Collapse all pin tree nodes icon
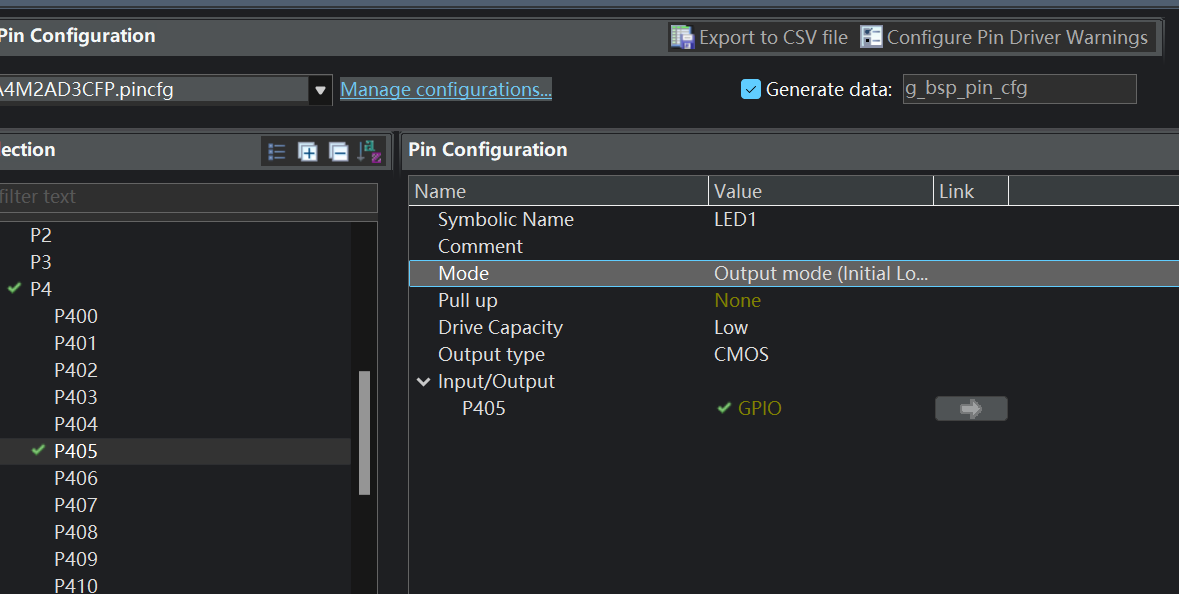The width and height of the screenshot is (1179, 594). click(339, 152)
